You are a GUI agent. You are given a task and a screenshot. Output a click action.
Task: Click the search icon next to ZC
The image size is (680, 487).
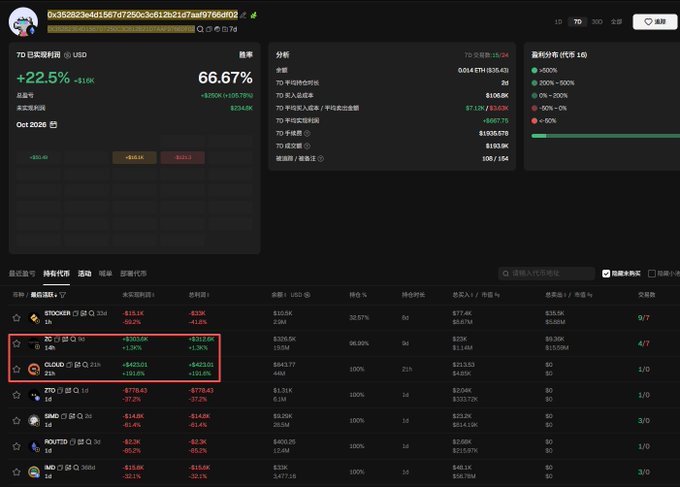point(73,339)
